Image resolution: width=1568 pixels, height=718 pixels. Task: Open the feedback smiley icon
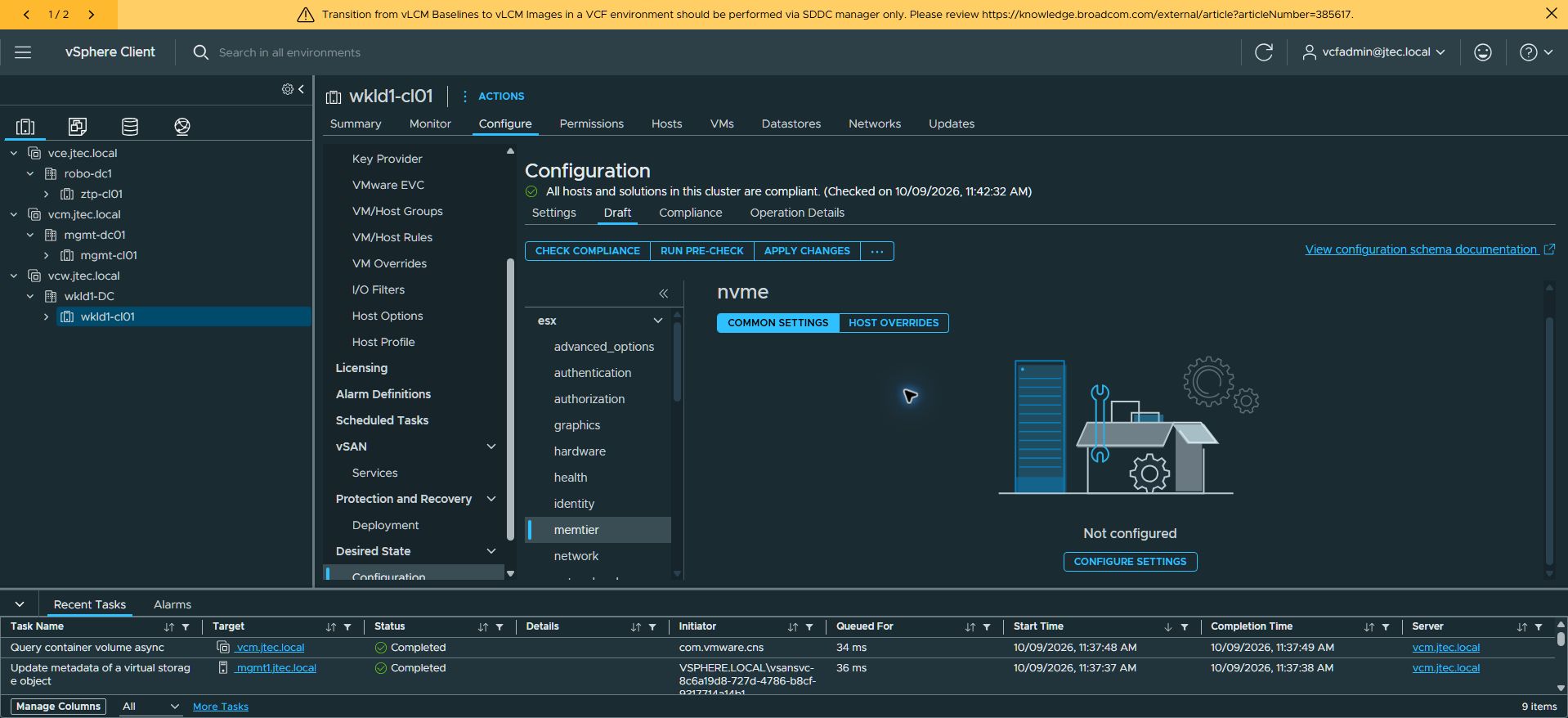pyautogui.click(x=1483, y=52)
